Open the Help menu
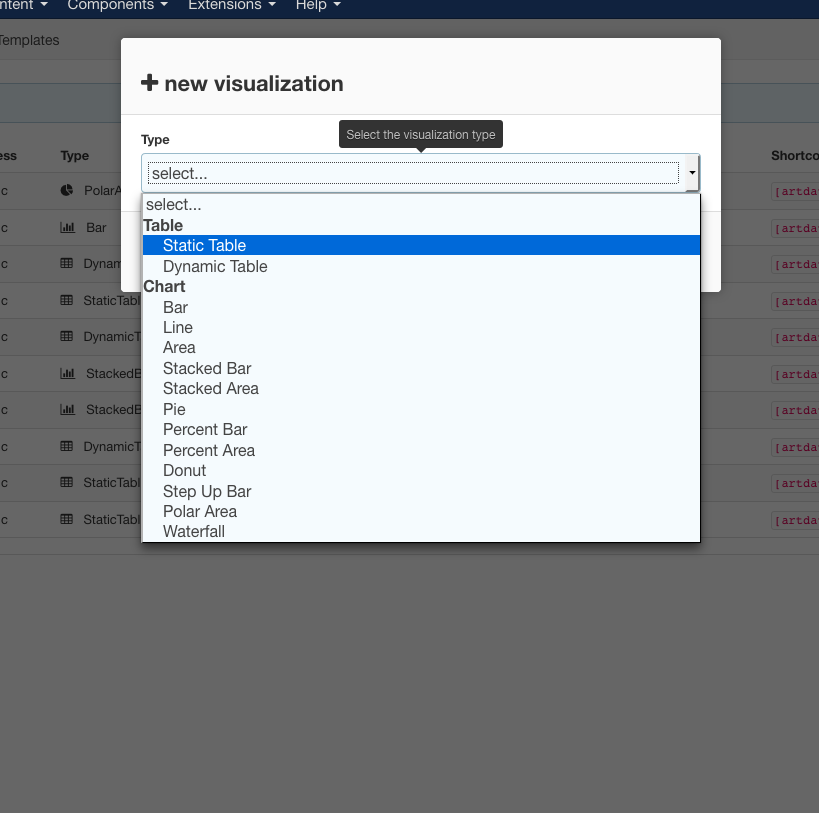 click(311, 6)
